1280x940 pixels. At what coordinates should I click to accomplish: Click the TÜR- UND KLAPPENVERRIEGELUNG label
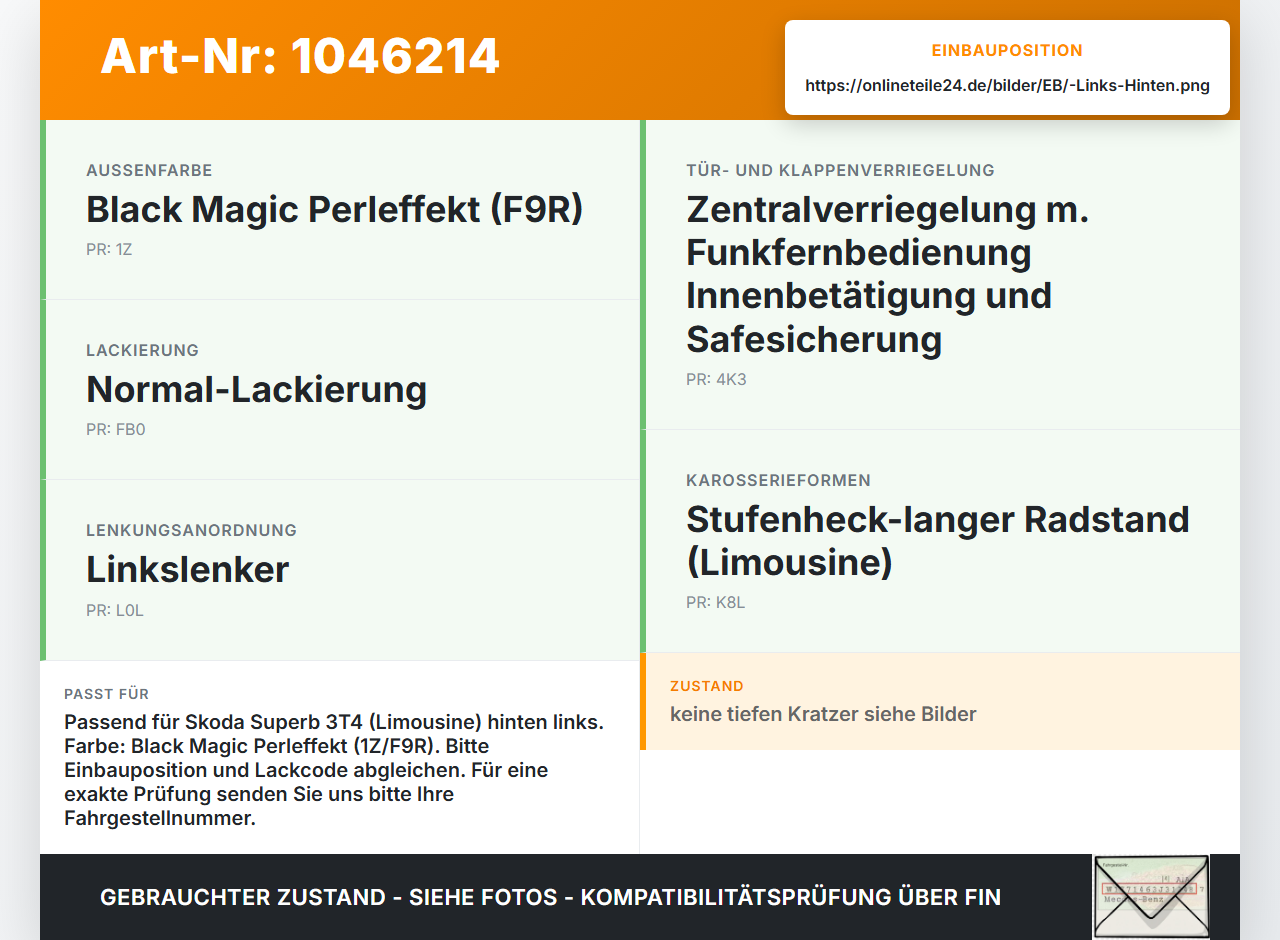[840, 171]
